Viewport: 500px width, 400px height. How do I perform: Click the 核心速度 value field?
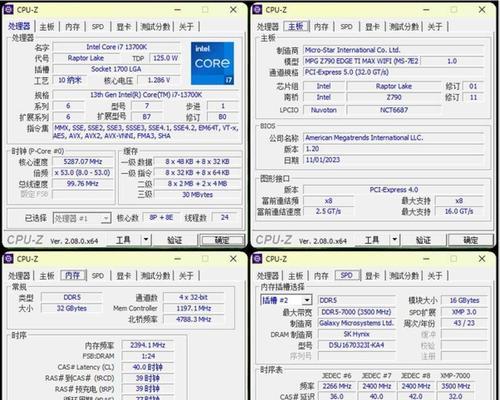click(x=83, y=162)
